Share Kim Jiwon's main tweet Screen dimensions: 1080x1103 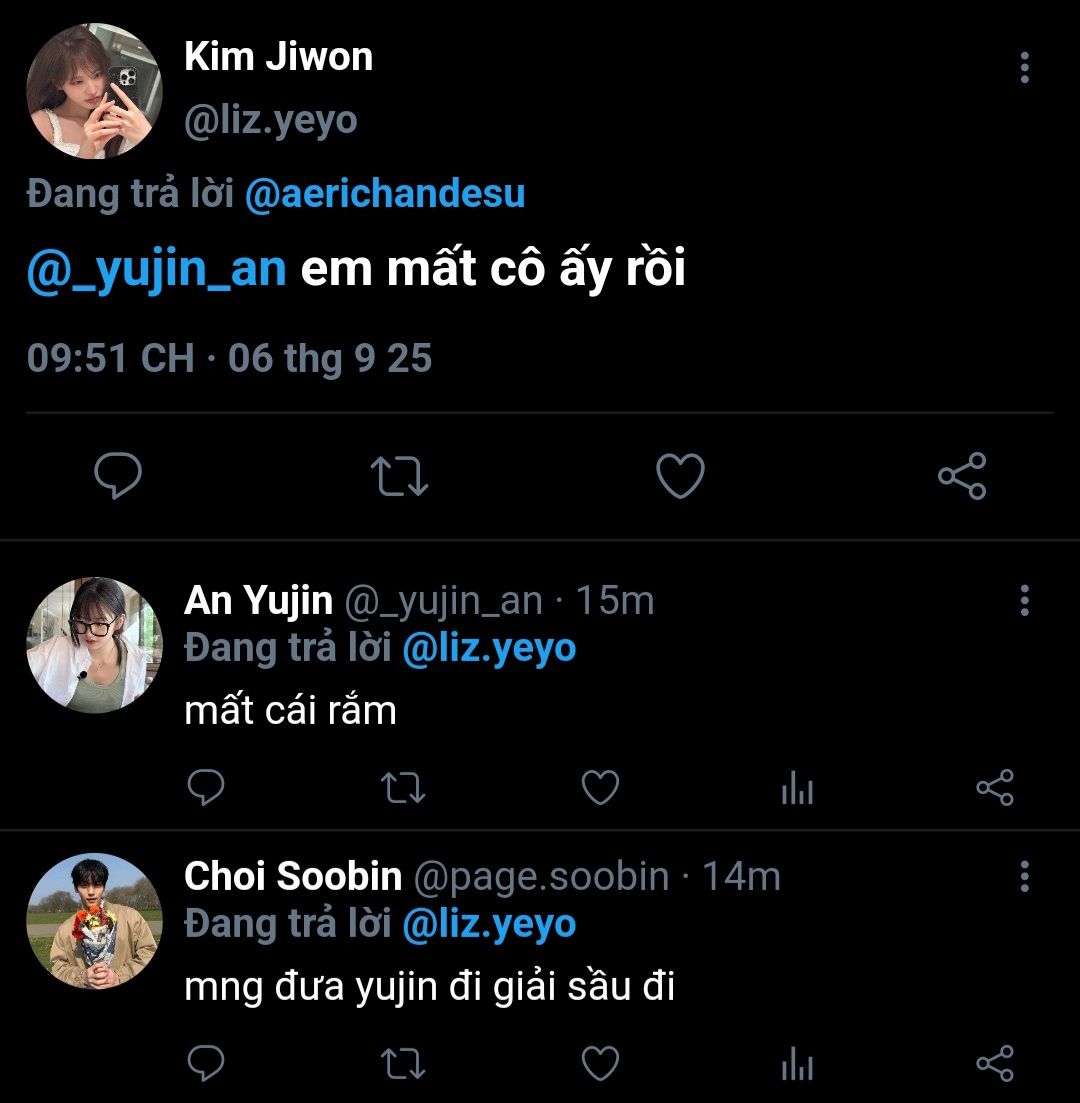click(x=962, y=476)
